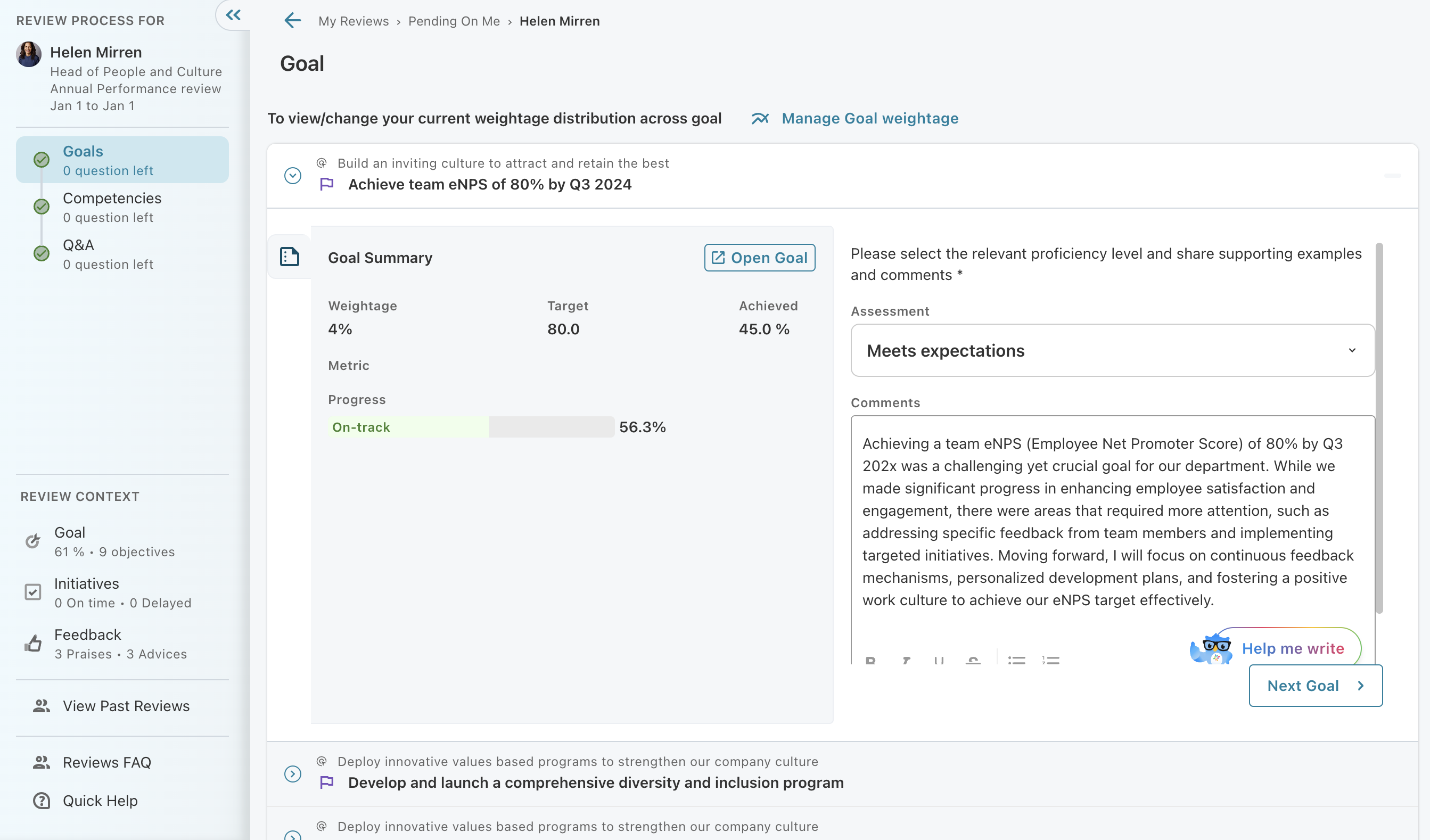Select the Competencies review step
Image resolution: width=1430 pixels, height=840 pixels.
112,207
